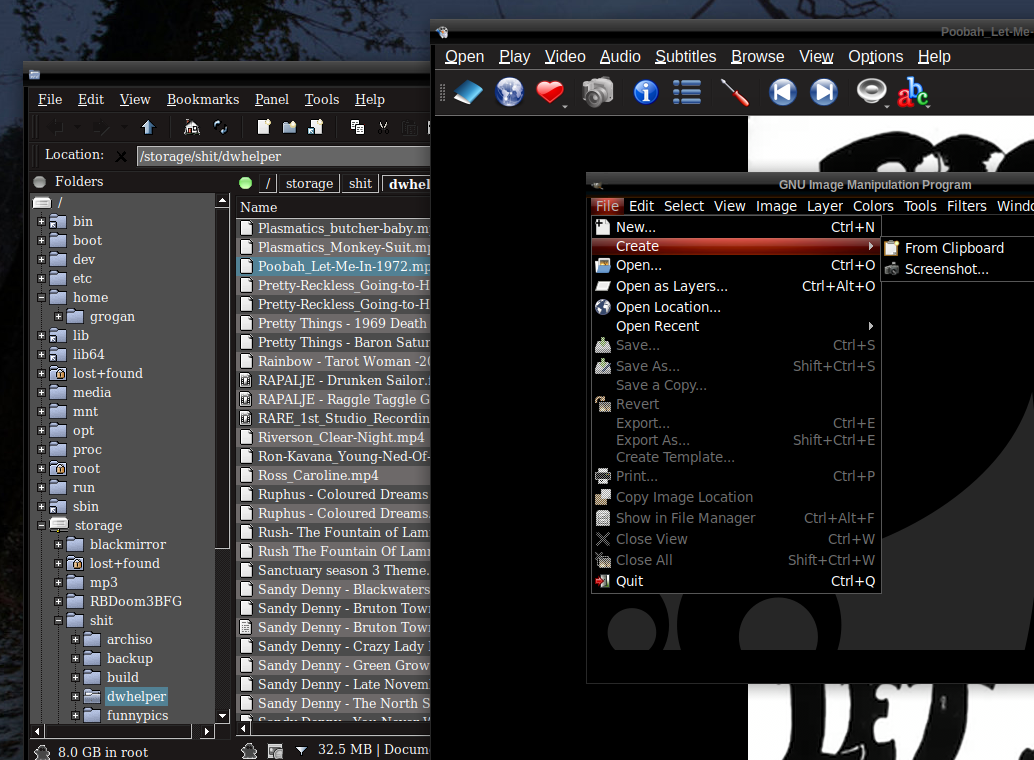1034x760 pixels.
Task: Click the Location path input field
Action: tap(284, 156)
